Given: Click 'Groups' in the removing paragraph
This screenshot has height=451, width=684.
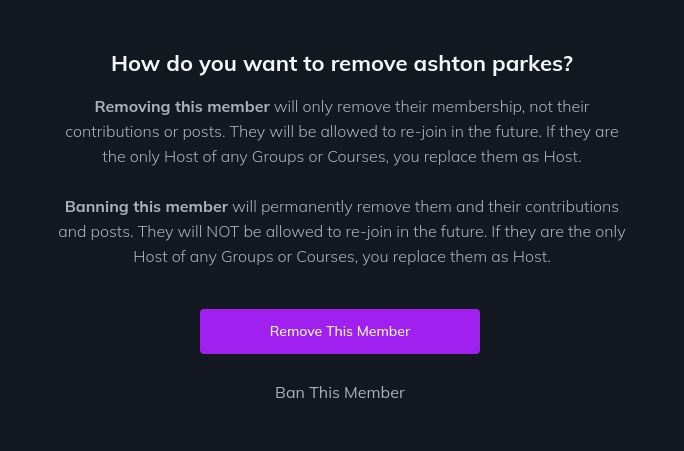Looking at the screenshot, I should click(x=278, y=156).
